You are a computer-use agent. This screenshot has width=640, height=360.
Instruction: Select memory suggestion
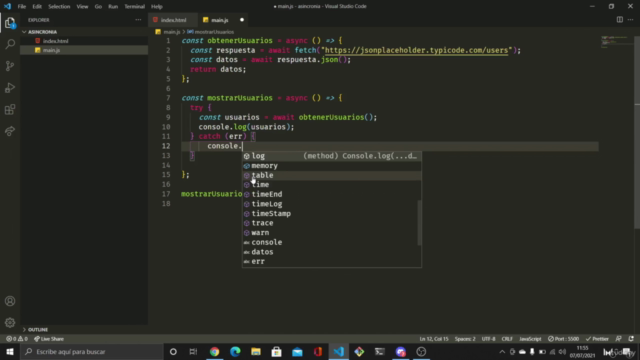331,166
